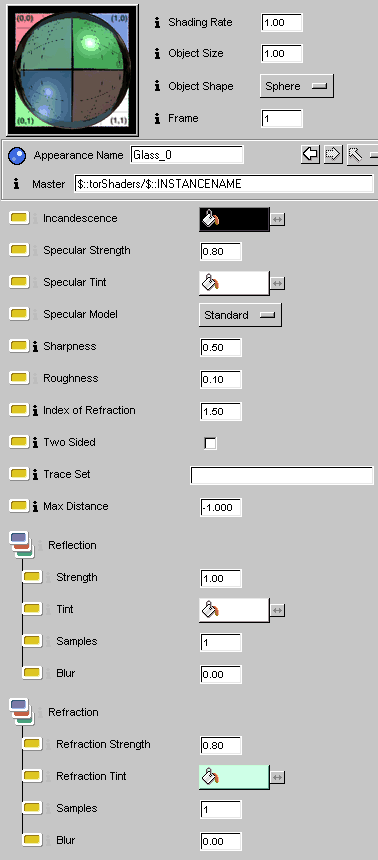Enable the Two Sided checkbox
The height and width of the screenshot is (860, 378).
(210, 443)
